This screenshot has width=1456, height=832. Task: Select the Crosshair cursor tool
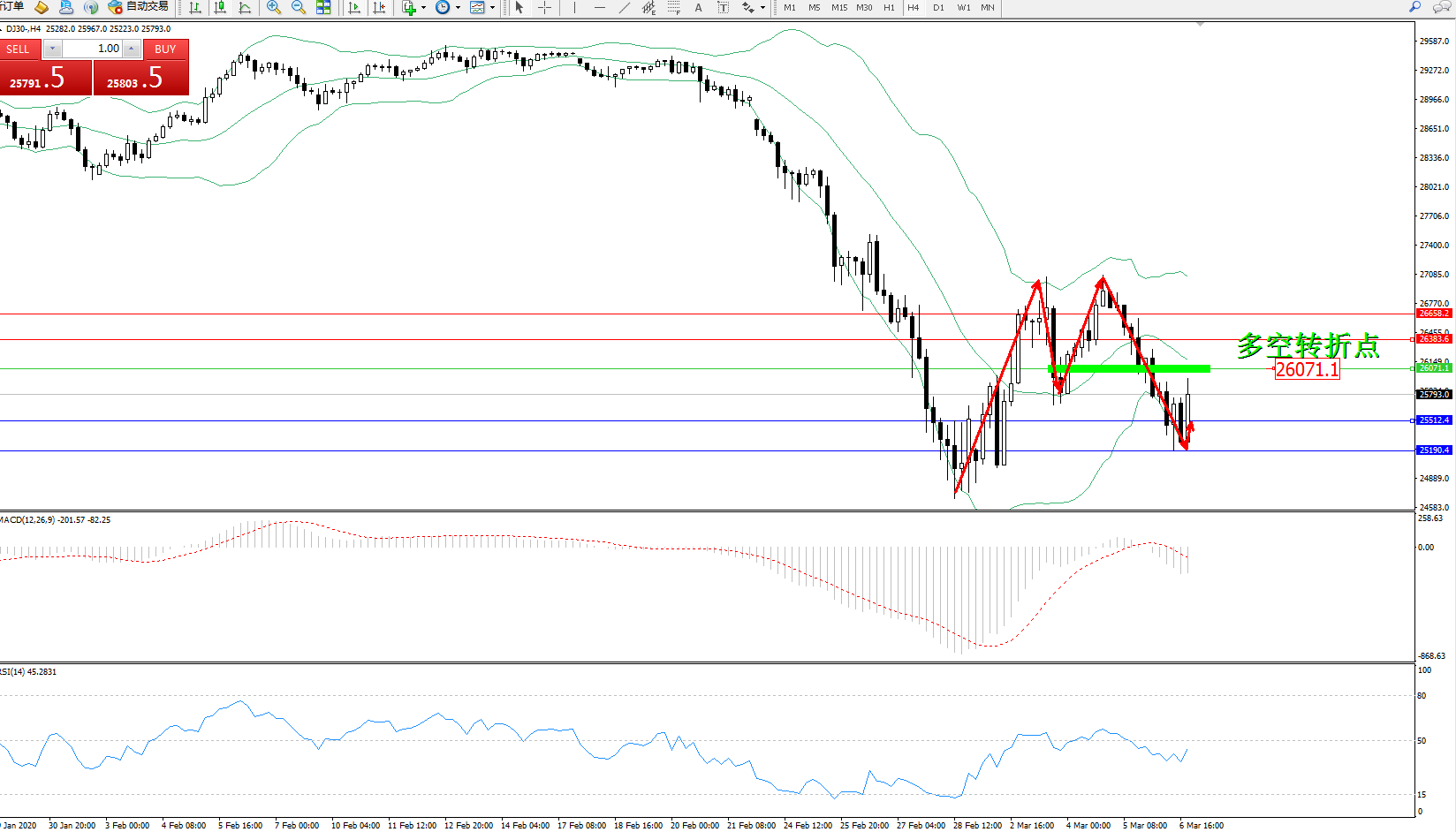click(545, 8)
